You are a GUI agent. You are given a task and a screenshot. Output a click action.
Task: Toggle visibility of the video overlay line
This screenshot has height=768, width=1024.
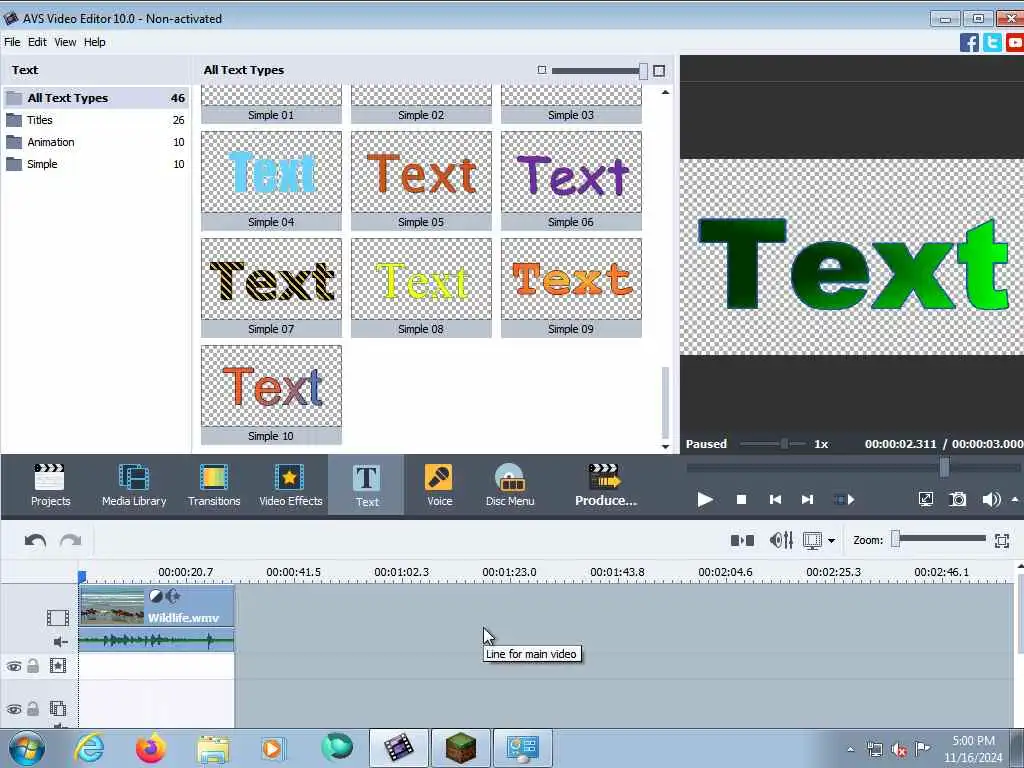pos(14,709)
